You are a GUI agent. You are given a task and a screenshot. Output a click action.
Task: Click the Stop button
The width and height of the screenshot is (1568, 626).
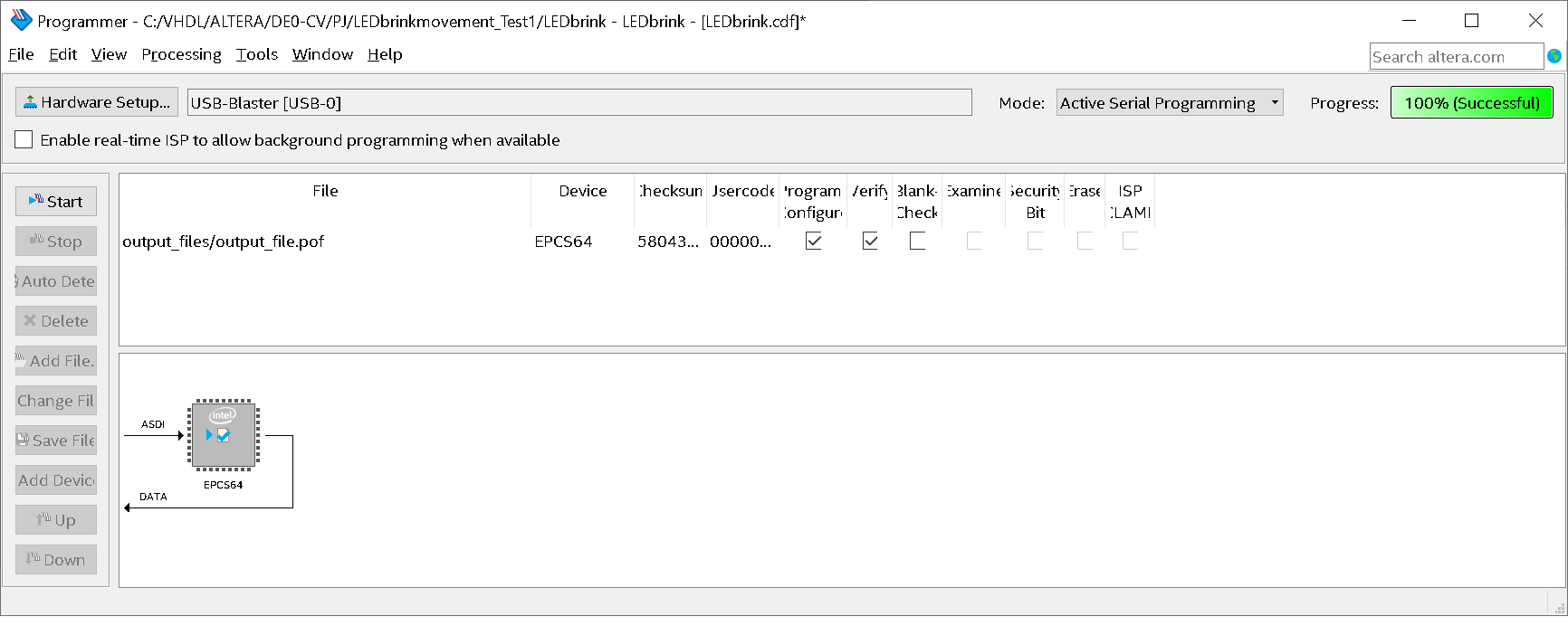[56, 241]
